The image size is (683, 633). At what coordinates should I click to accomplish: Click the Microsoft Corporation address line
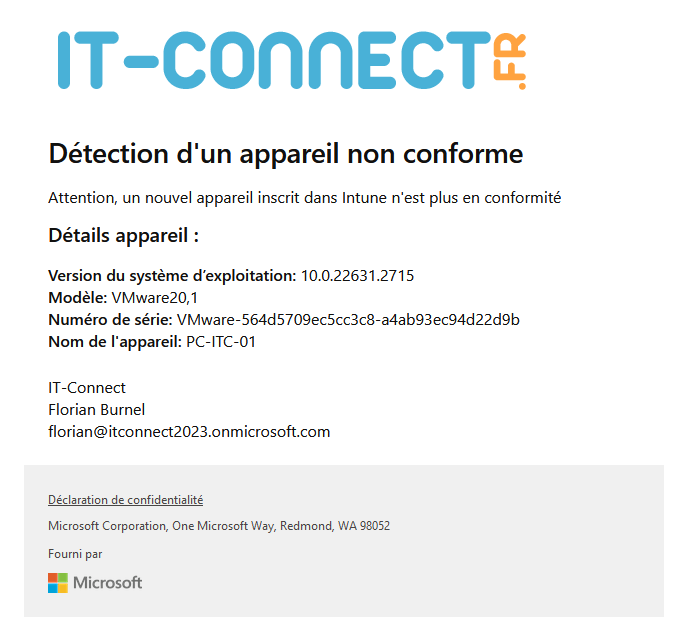pyautogui.click(x=219, y=525)
